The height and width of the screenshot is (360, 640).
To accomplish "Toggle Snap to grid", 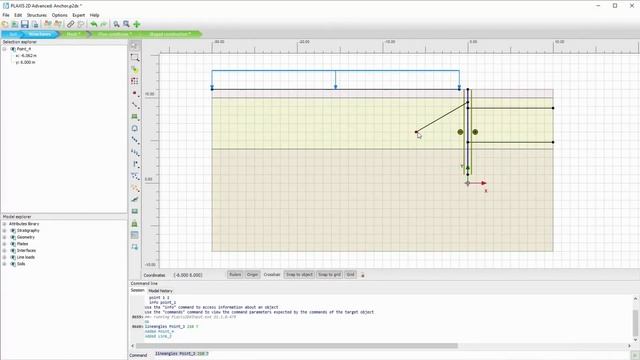I will tap(329, 275).
